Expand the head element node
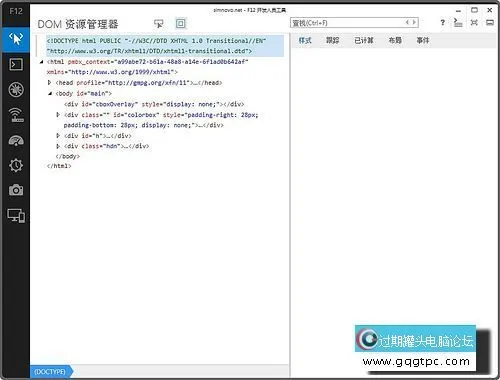Screen dimensions: 500x380 click(49, 82)
